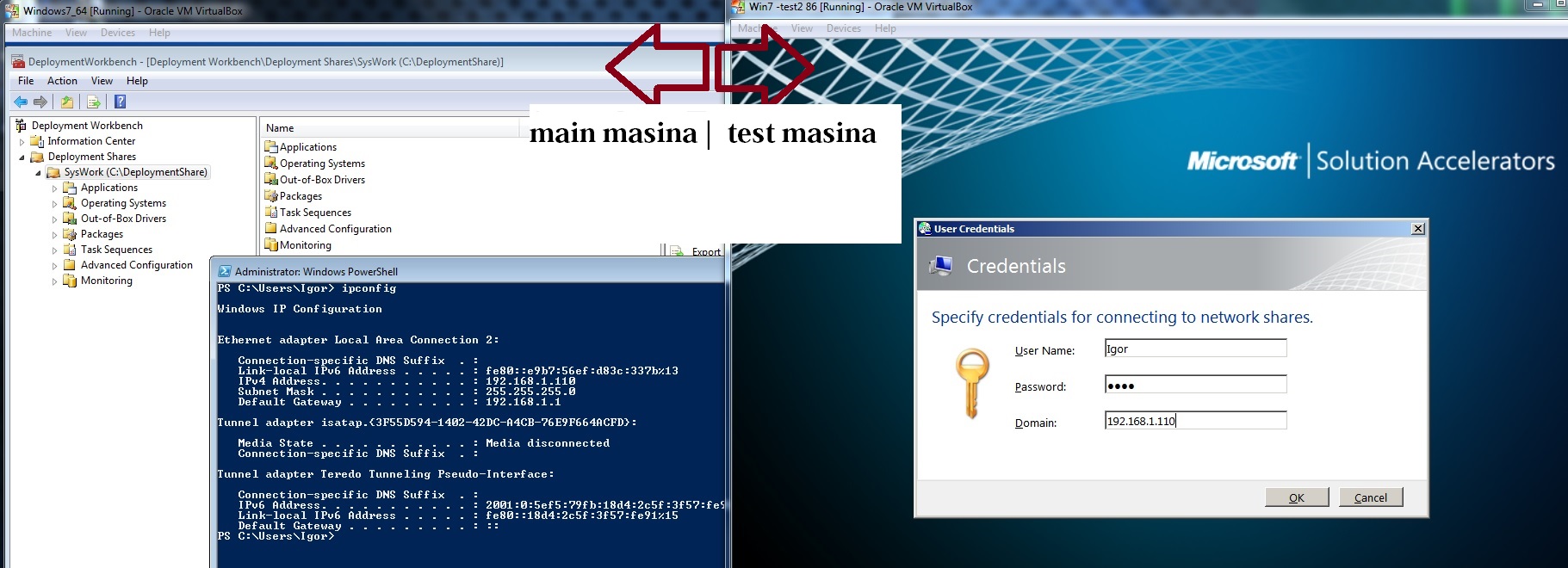
Task: Open Devices menu of Win7-test2 VirtualBox window
Action: tap(844, 28)
